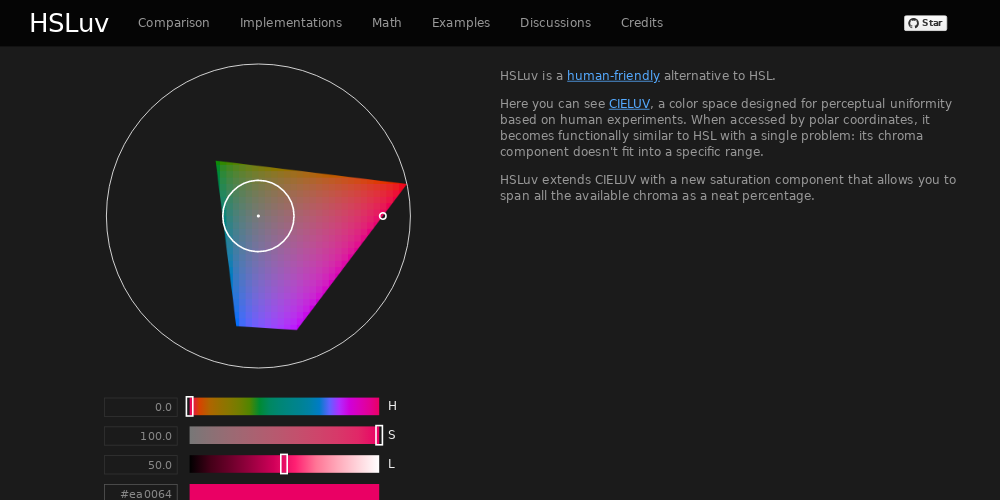Click the S saturation slider bar

point(284,436)
